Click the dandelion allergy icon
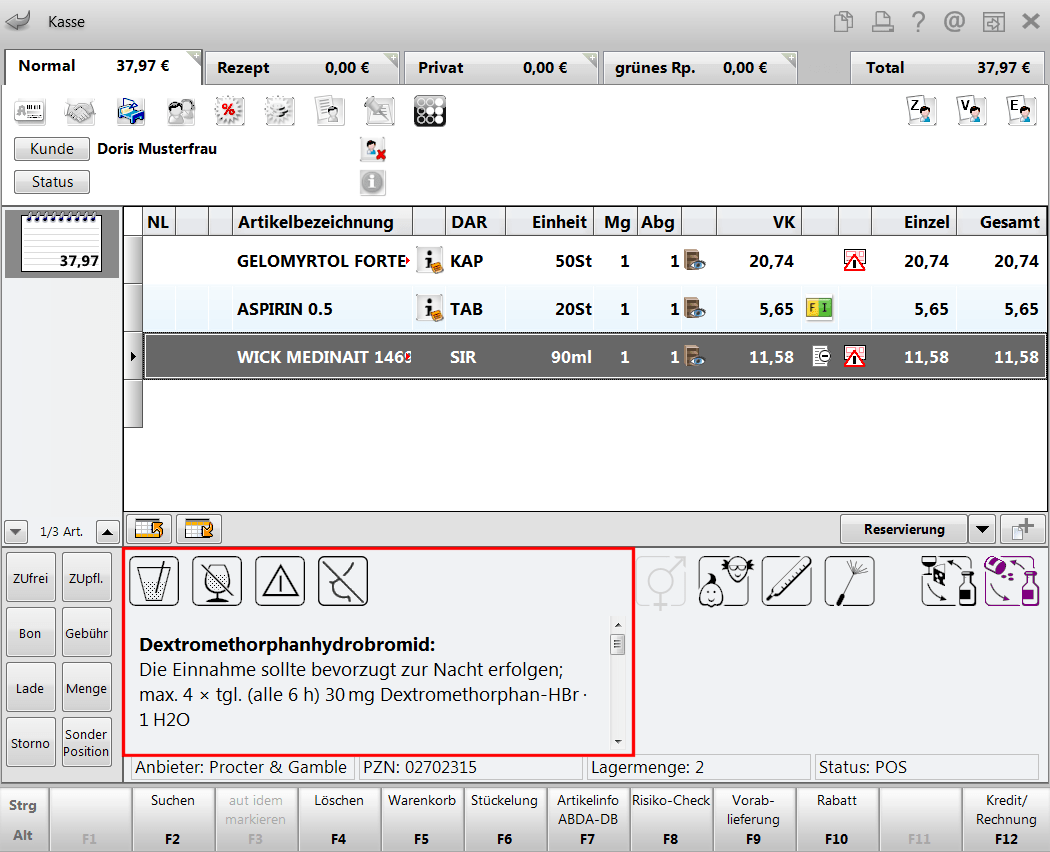Viewport: 1050px width, 852px height. 850,581
